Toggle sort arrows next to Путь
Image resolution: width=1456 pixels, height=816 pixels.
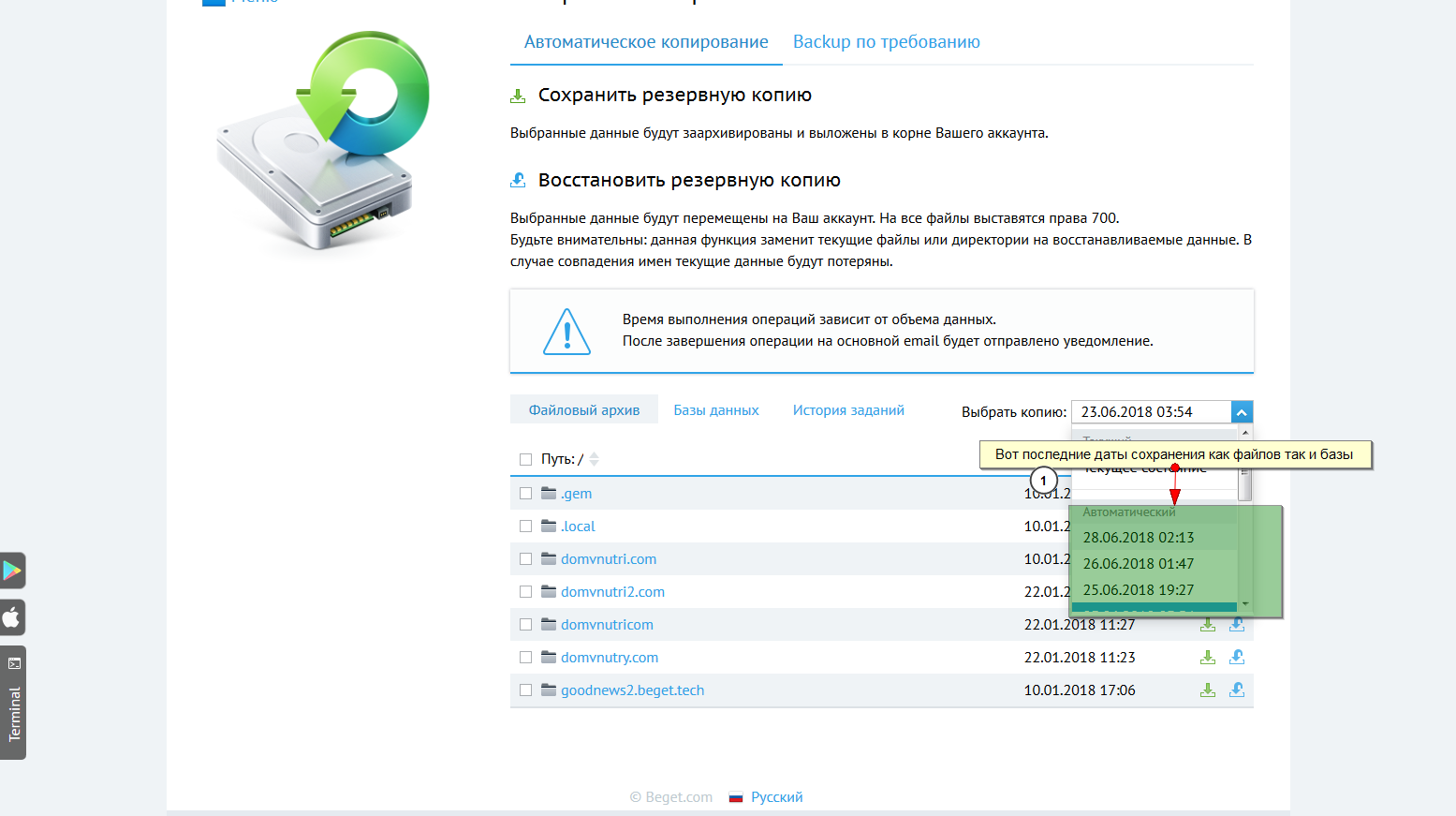pos(594,459)
